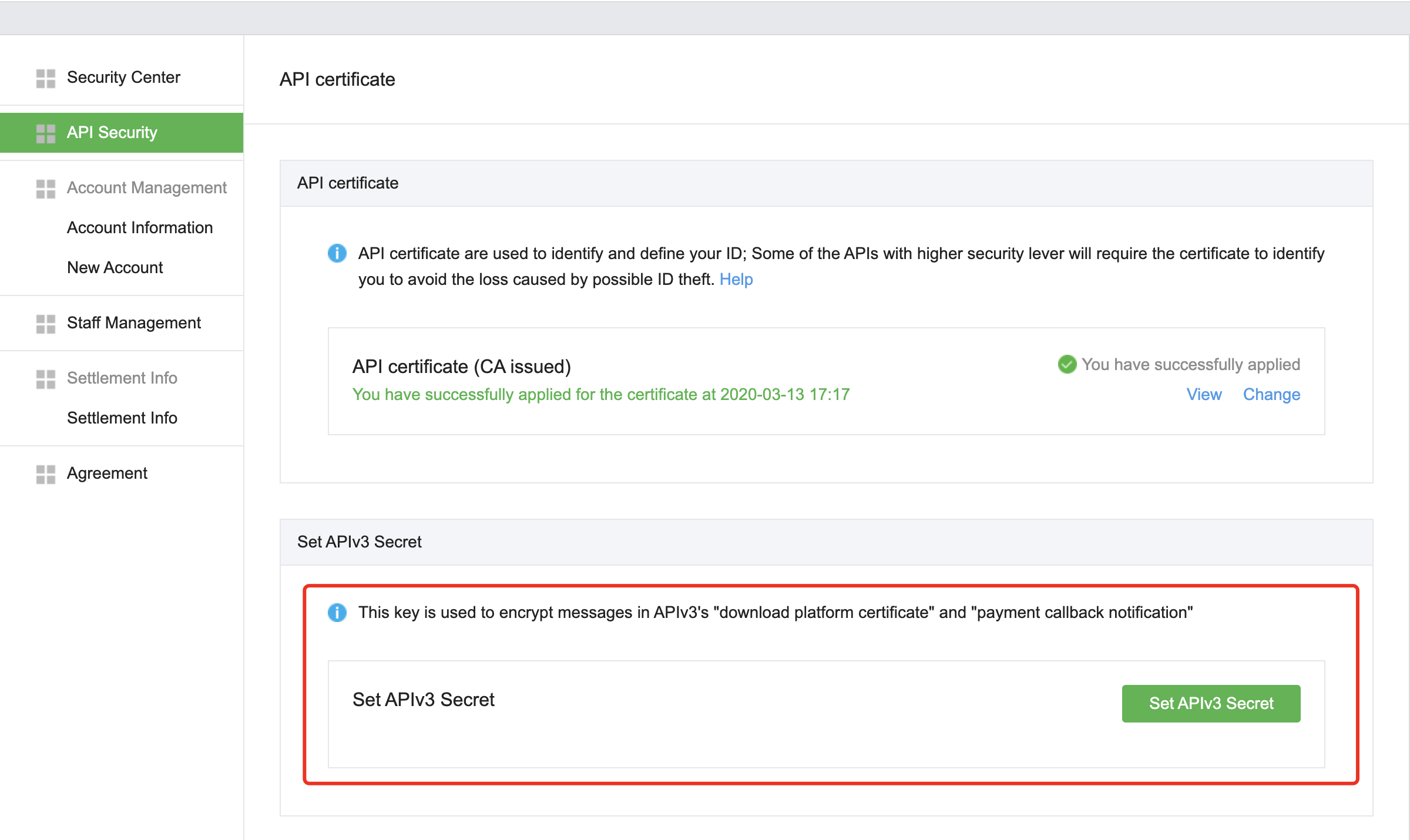Image resolution: width=1410 pixels, height=840 pixels.
Task: Open New Account page
Action: [x=115, y=267]
